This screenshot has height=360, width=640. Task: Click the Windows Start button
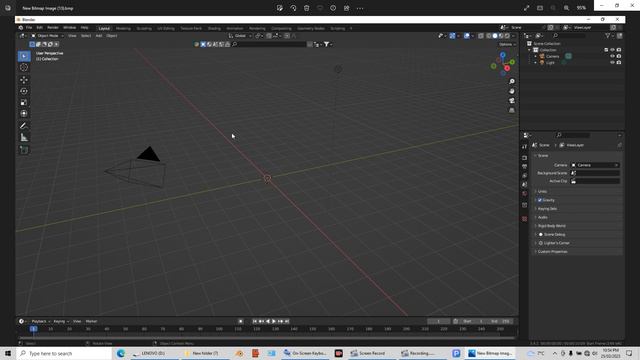[8, 353]
